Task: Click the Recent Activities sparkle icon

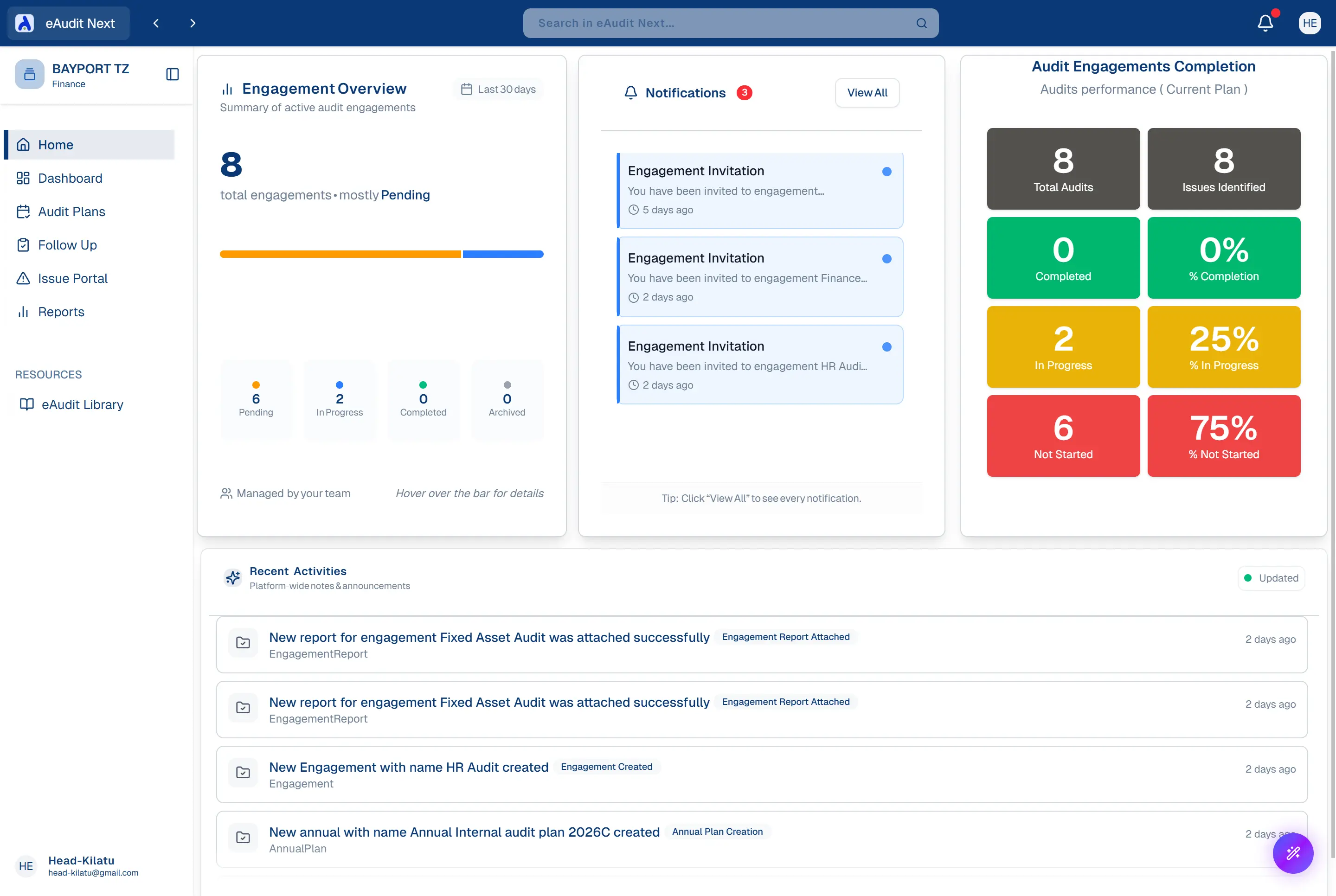Action: click(232, 578)
